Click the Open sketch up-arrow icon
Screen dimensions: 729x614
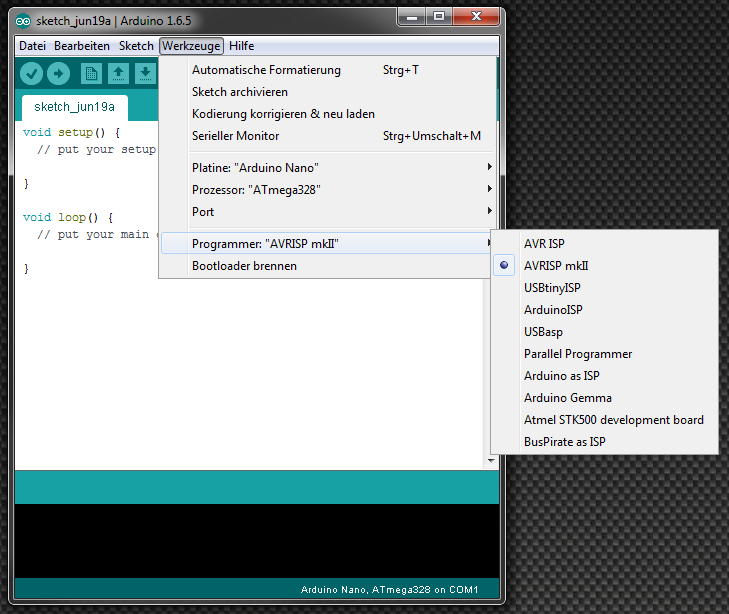coord(118,73)
